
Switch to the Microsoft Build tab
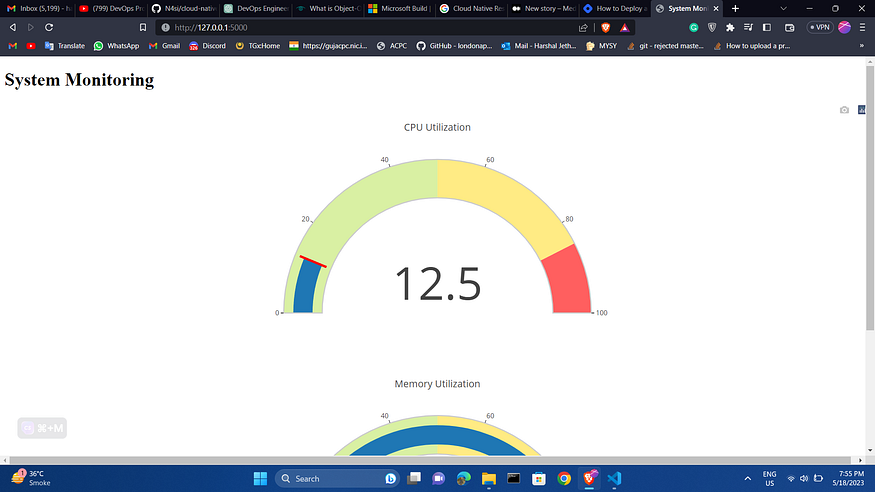[400, 8]
